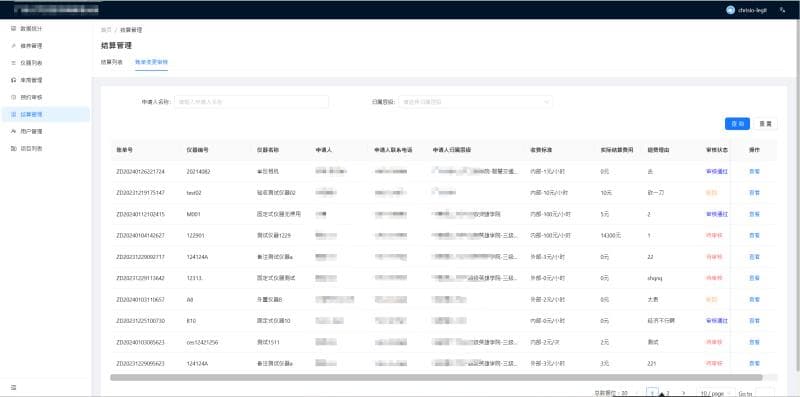Screen dimensions: 800x397
Task: Click the instrument code 20214082
Action: point(198,171)
